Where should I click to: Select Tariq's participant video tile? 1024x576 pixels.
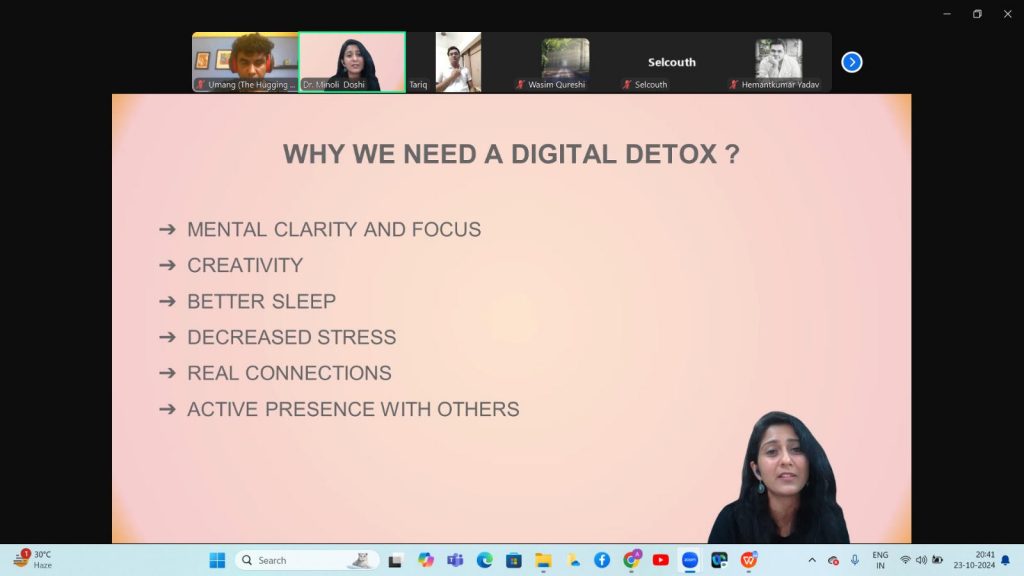[458, 62]
